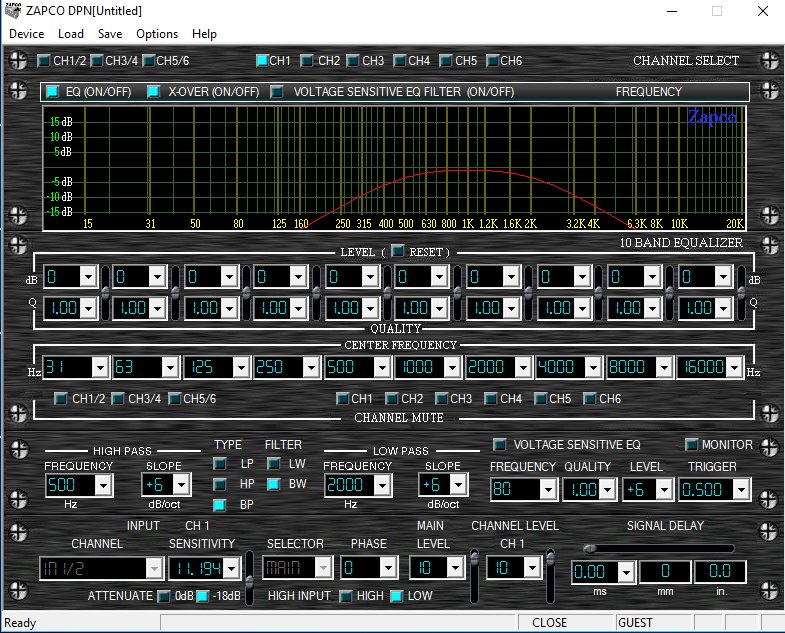The image size is (785, 633).
Task: Open the MAIN LEVEL dropdown
Action: [x=455, y=567]
